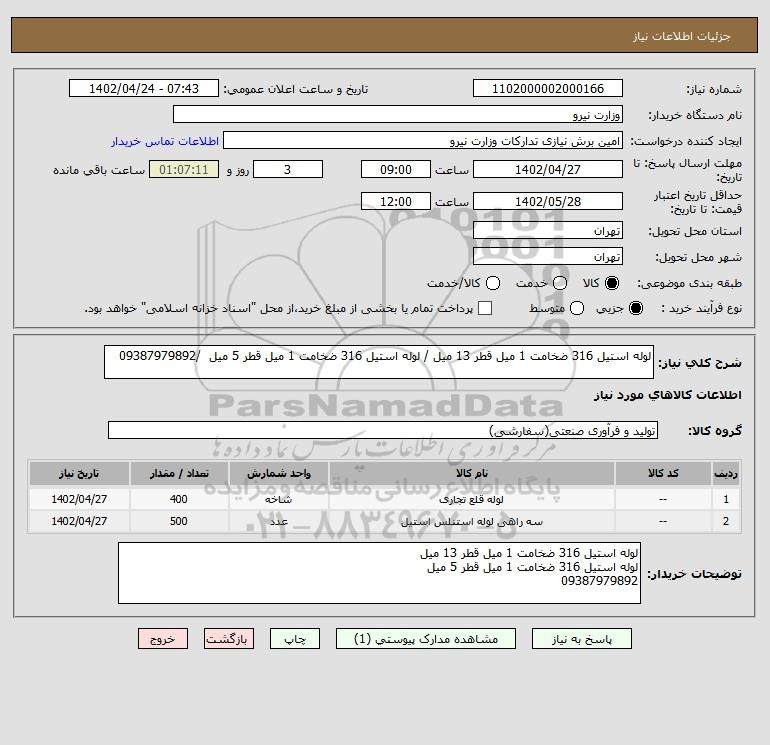Click the general description text box
Viewport: 770px width, 745px height.
point(379,362)
